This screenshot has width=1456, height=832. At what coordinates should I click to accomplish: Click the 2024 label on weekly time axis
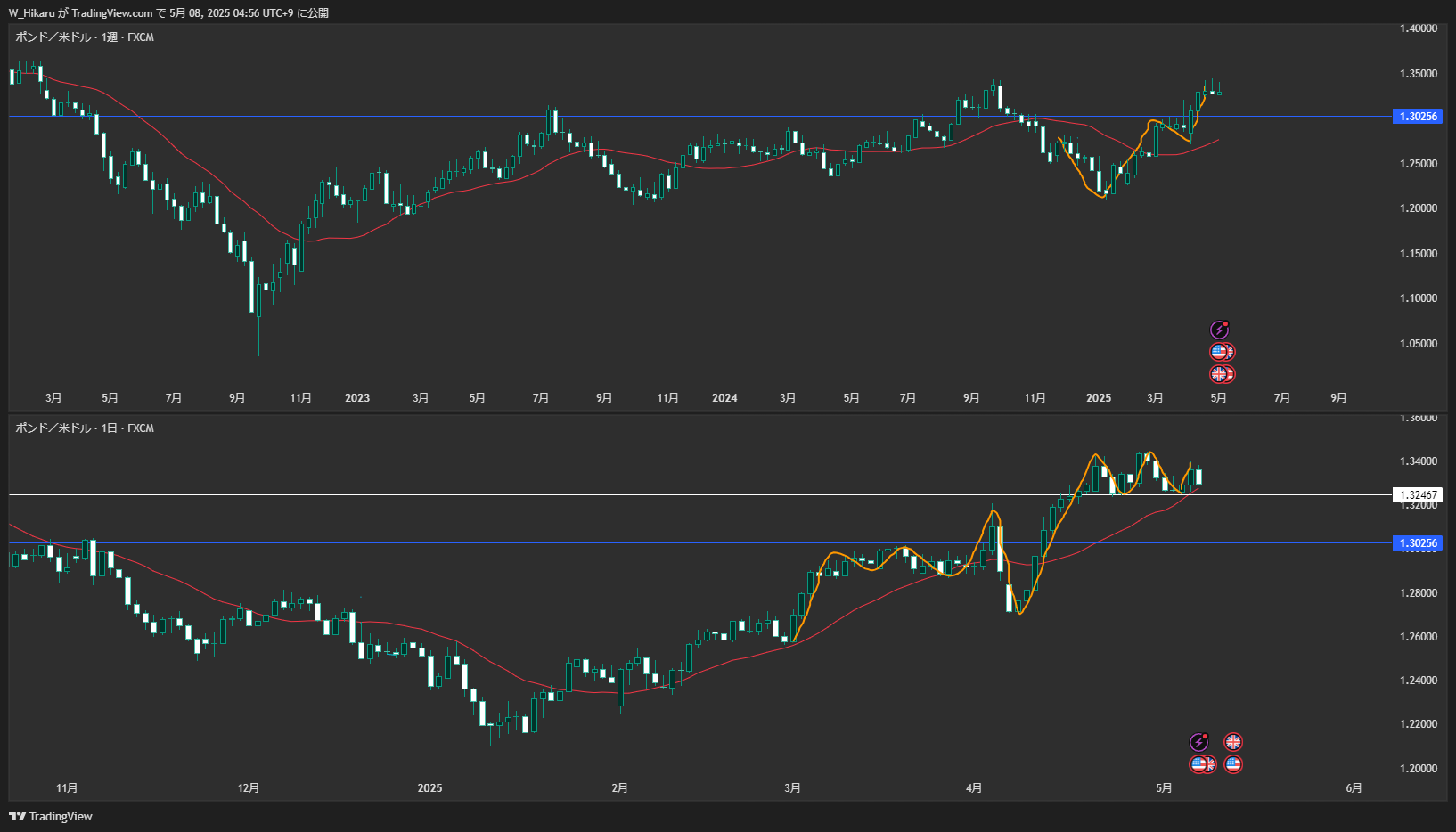724,398
